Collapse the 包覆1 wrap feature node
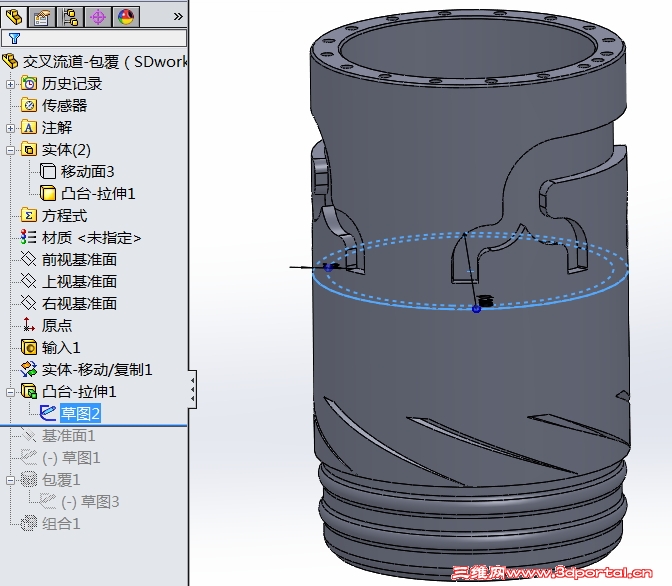The width and height of the screenshot is (672, 586). (x=10, y=480)
